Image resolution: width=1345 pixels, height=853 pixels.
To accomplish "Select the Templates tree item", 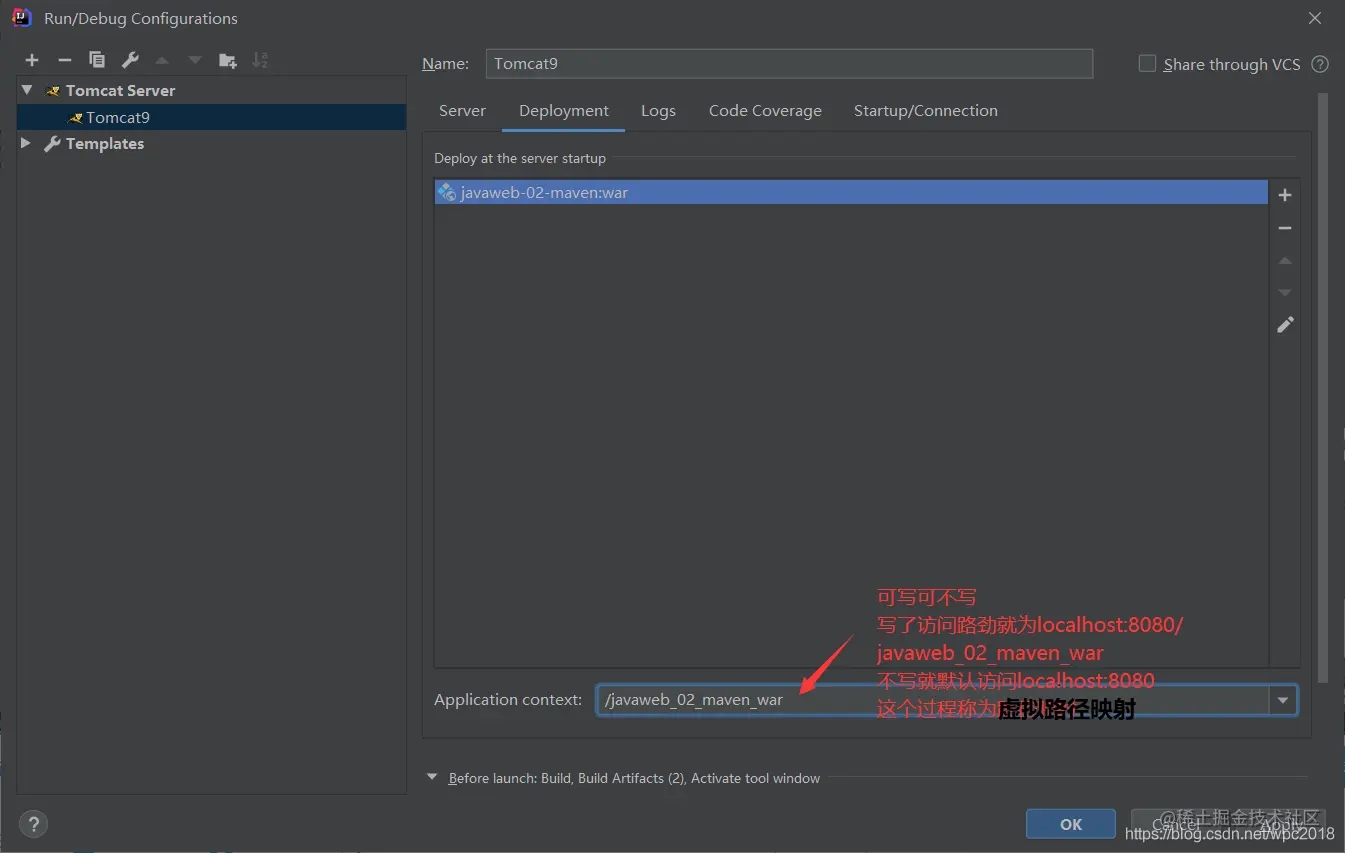I will click(x=212, y=143).
